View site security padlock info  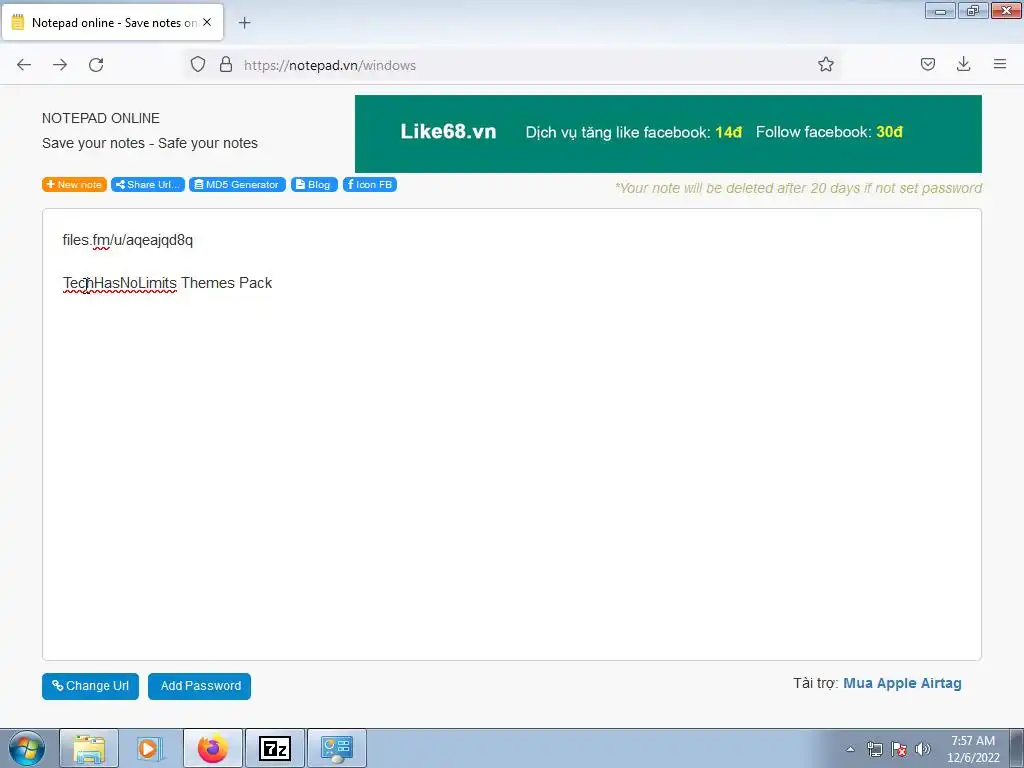226,64
